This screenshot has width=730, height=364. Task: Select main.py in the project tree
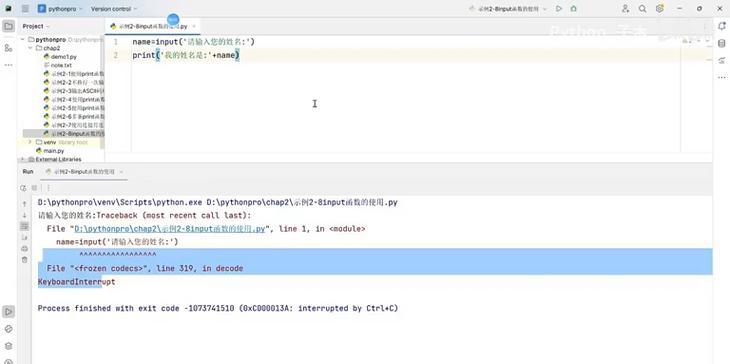coord(50,151)
